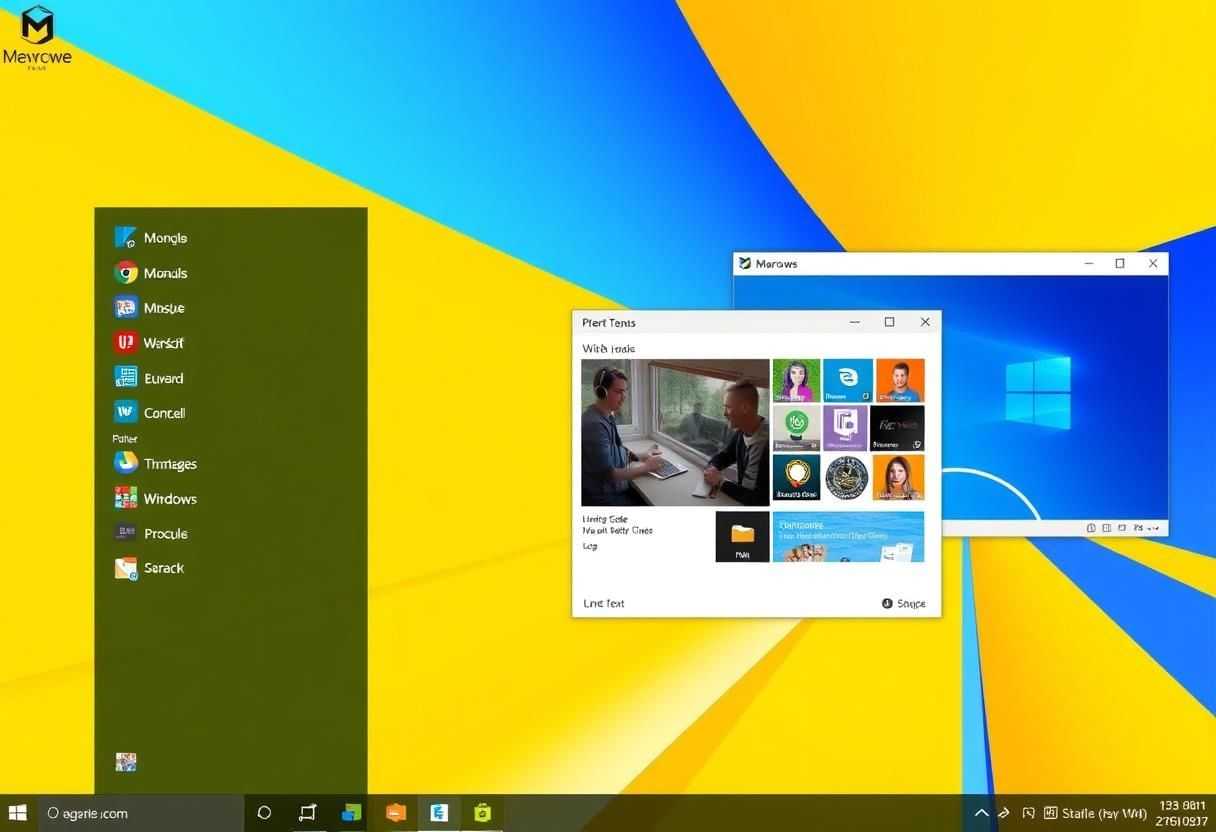Open the orange app on the taskbar
Screen dimensions: 1216x832
click(x=396, y=813)
